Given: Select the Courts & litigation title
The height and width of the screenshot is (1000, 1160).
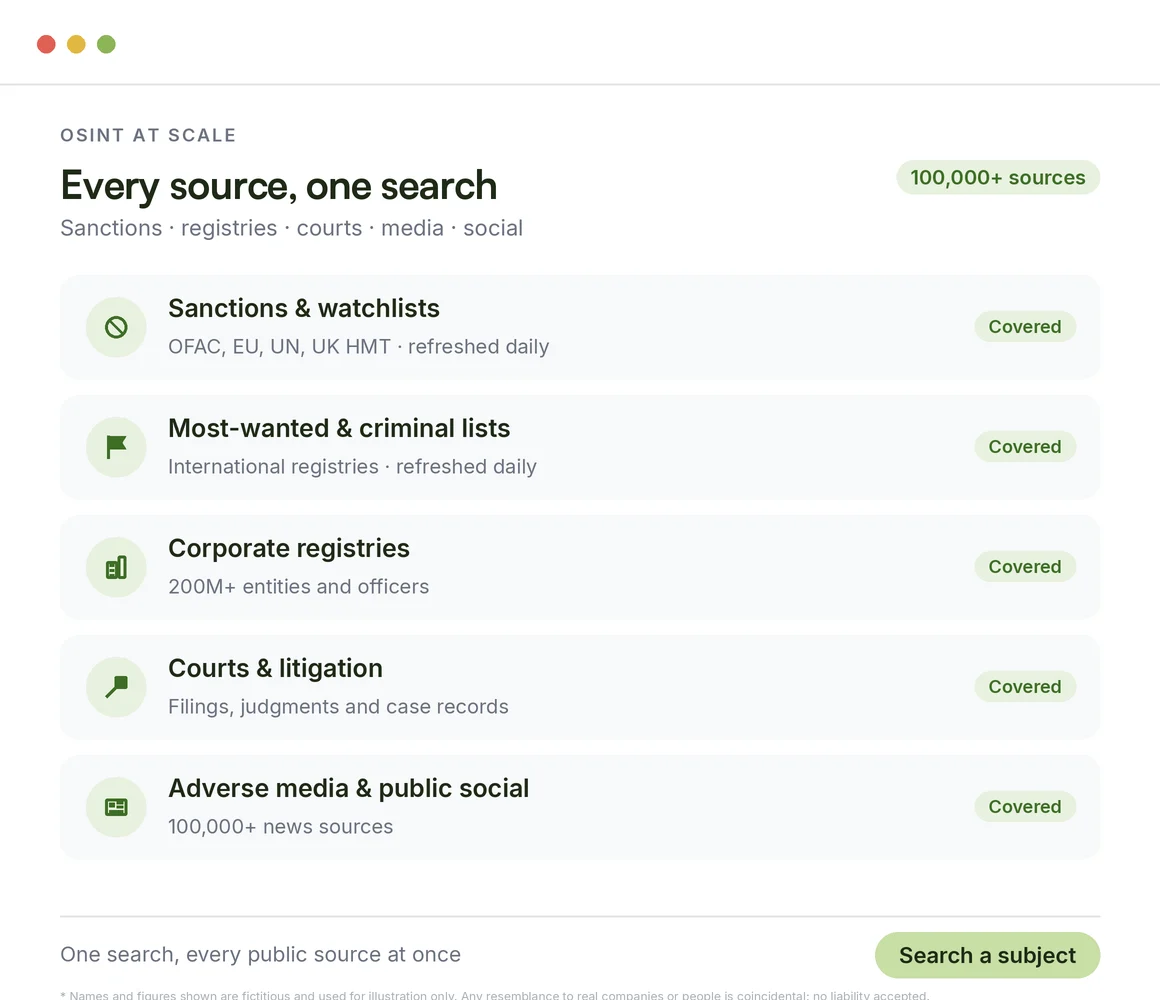Looking at the screenshot, I should pyautogui.click(x=275, y=669).
